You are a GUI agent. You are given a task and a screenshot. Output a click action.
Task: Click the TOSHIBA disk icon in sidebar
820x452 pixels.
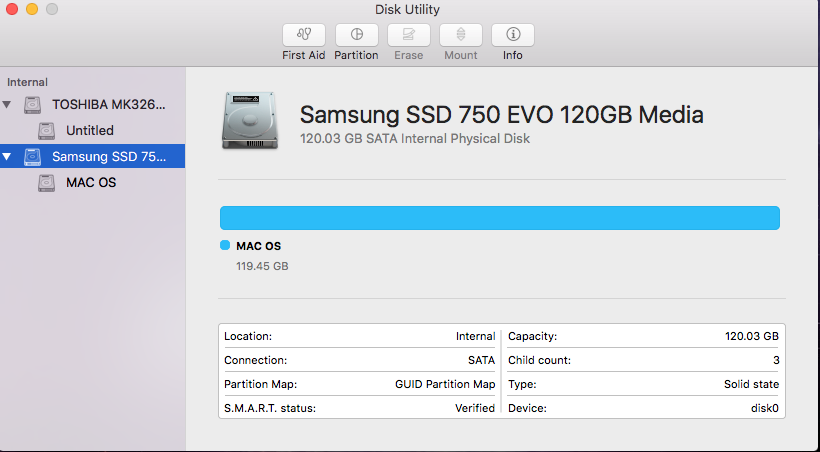[34, 105]
